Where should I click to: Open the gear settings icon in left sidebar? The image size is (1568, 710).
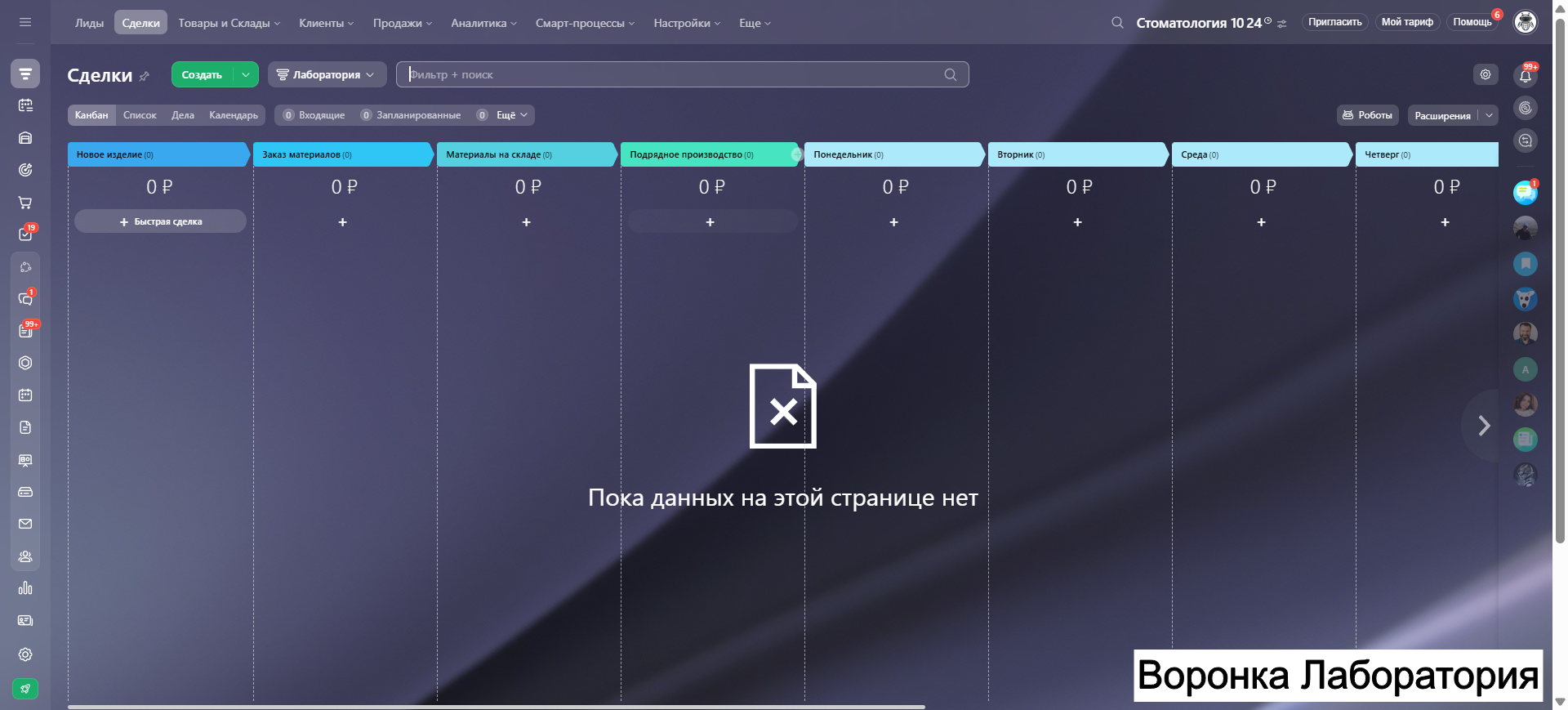(25, 654)
